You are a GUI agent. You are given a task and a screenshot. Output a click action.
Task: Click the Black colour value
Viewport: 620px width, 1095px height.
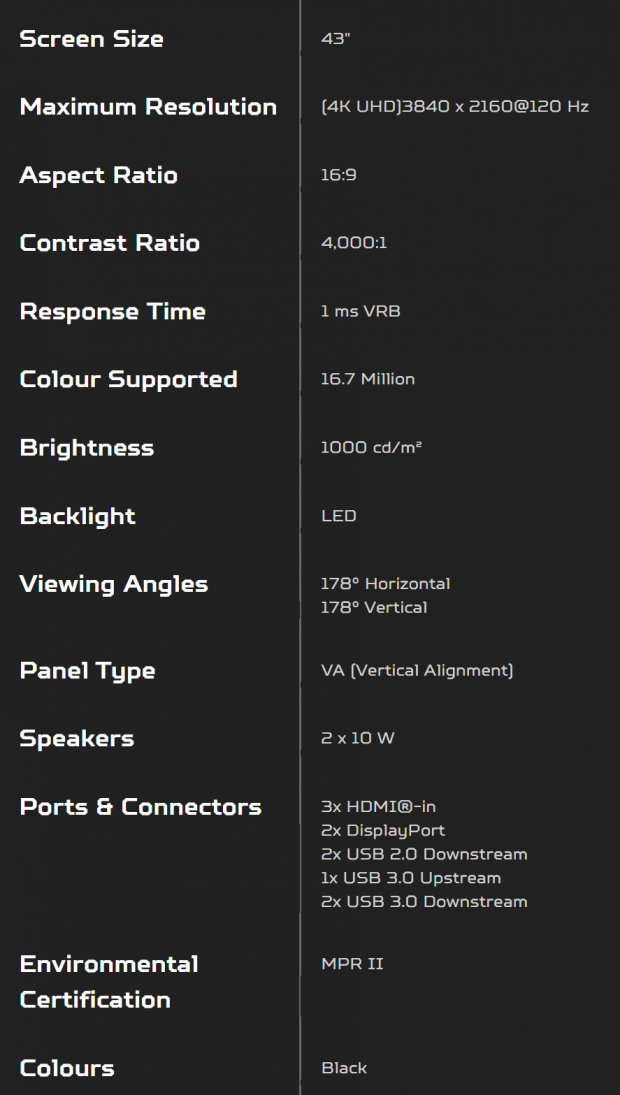coord(344,1068)
